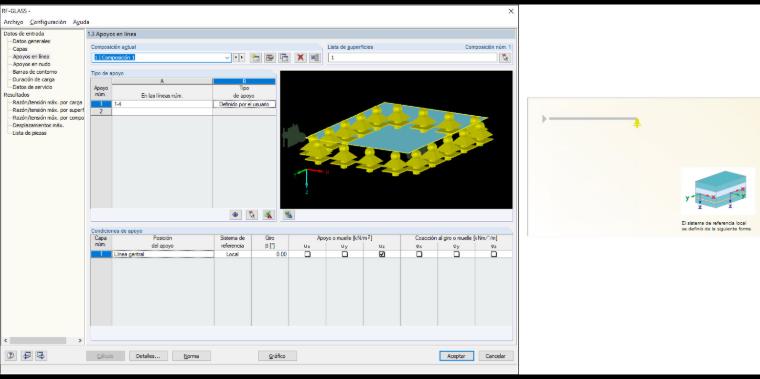Viewport: 760px width, 379px height.
Task: Enable the Uy support checkbox
Action: coord(345,254)
